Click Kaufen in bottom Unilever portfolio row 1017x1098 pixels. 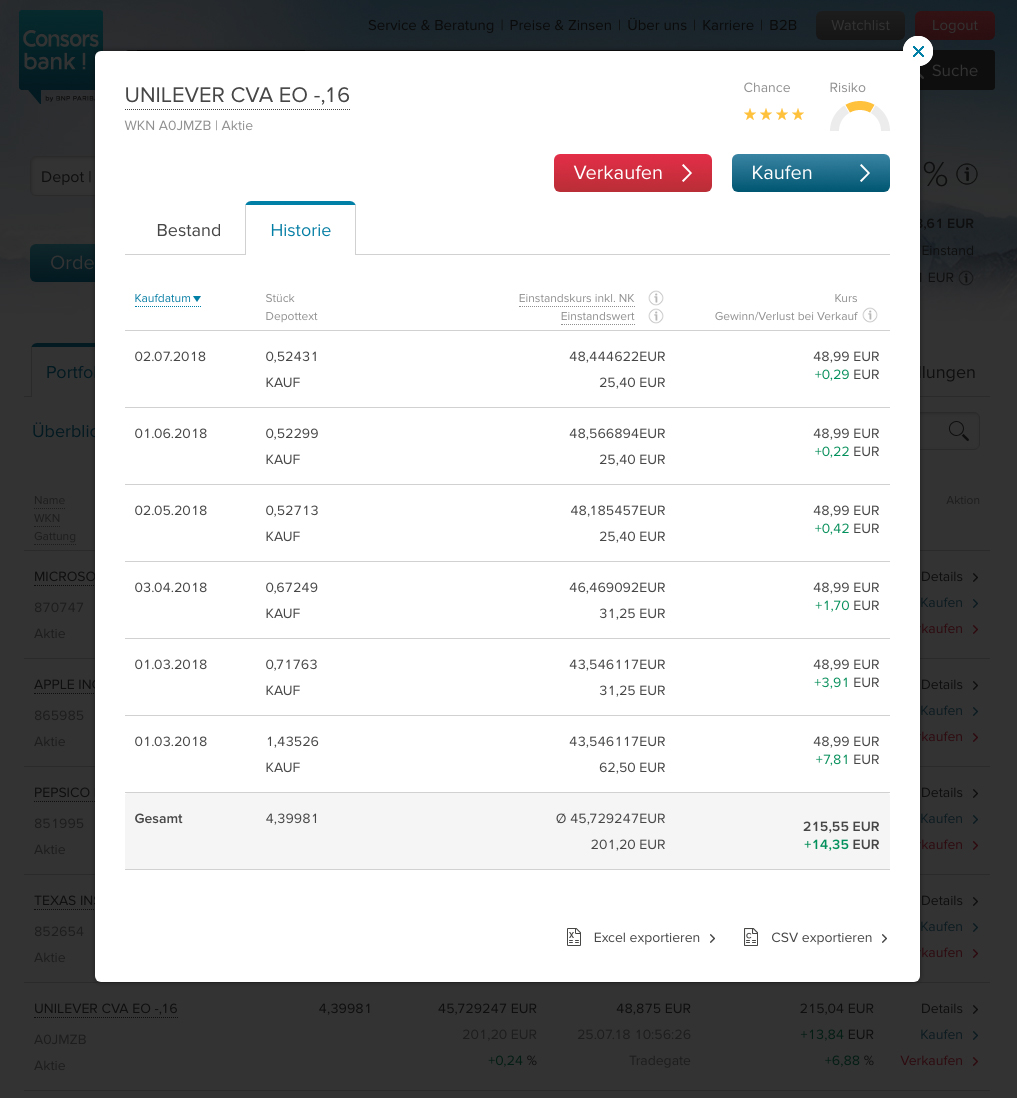950,1034
